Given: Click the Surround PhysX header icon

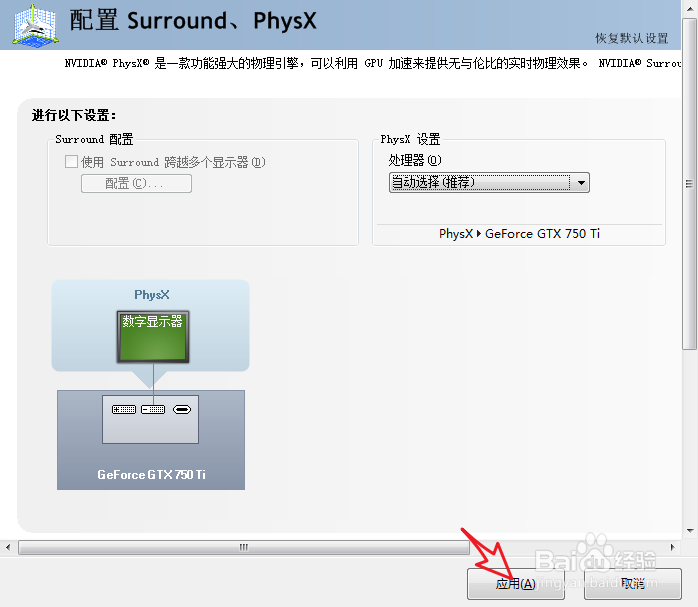Looking at the screenshot, I should click(x=36, y=25).
